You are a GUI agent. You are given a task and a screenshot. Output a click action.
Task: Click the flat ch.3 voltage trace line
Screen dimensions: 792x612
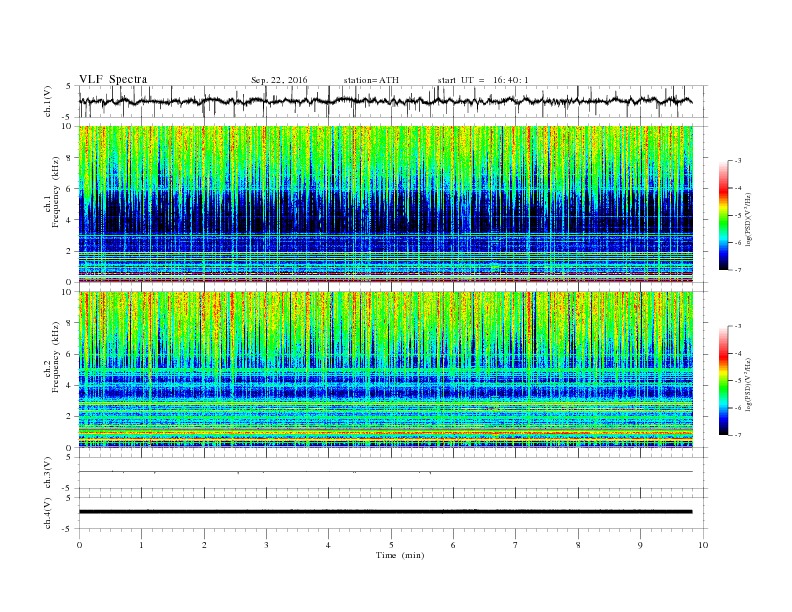click(x=385, y=472)
